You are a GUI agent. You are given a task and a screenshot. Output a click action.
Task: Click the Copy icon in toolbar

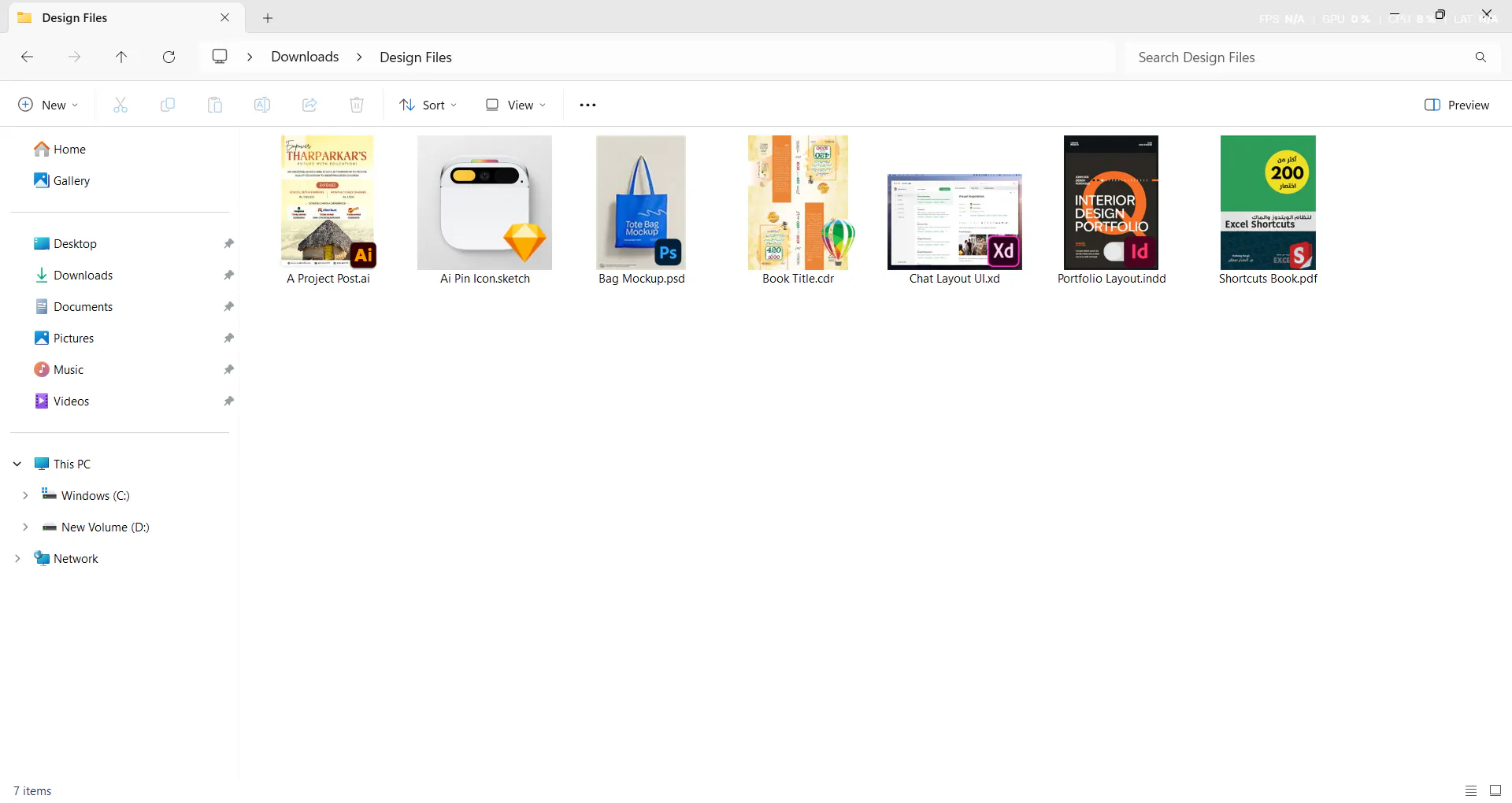point(168,105)
